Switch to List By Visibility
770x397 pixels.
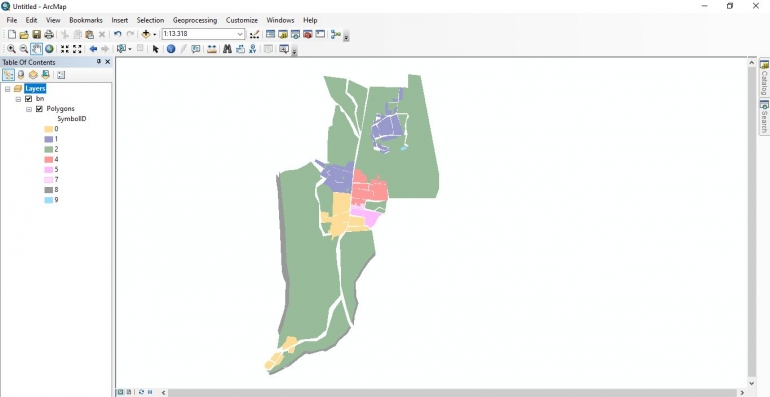coord(33,75)
